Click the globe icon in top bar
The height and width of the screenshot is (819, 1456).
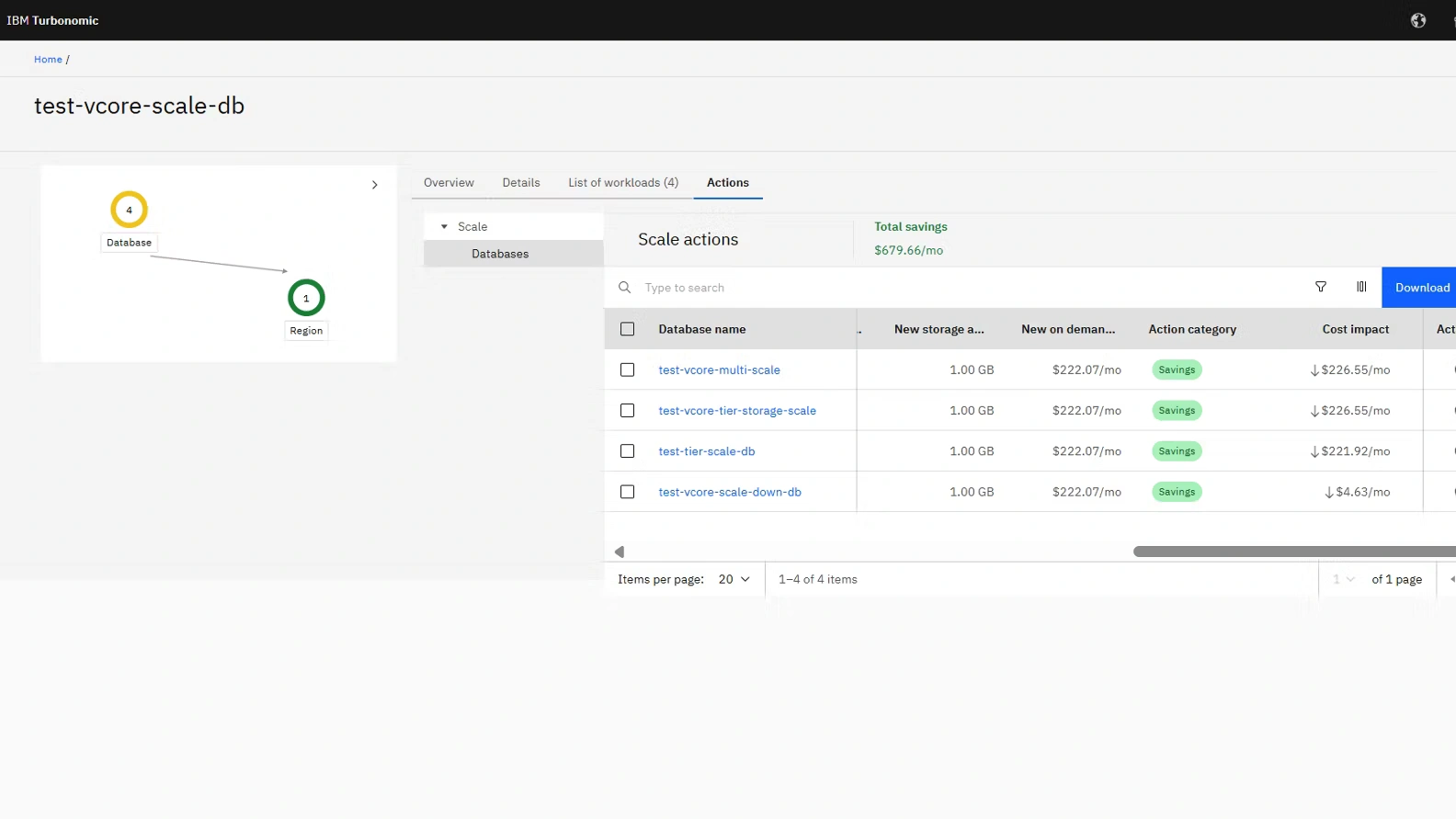point(1417,20)
